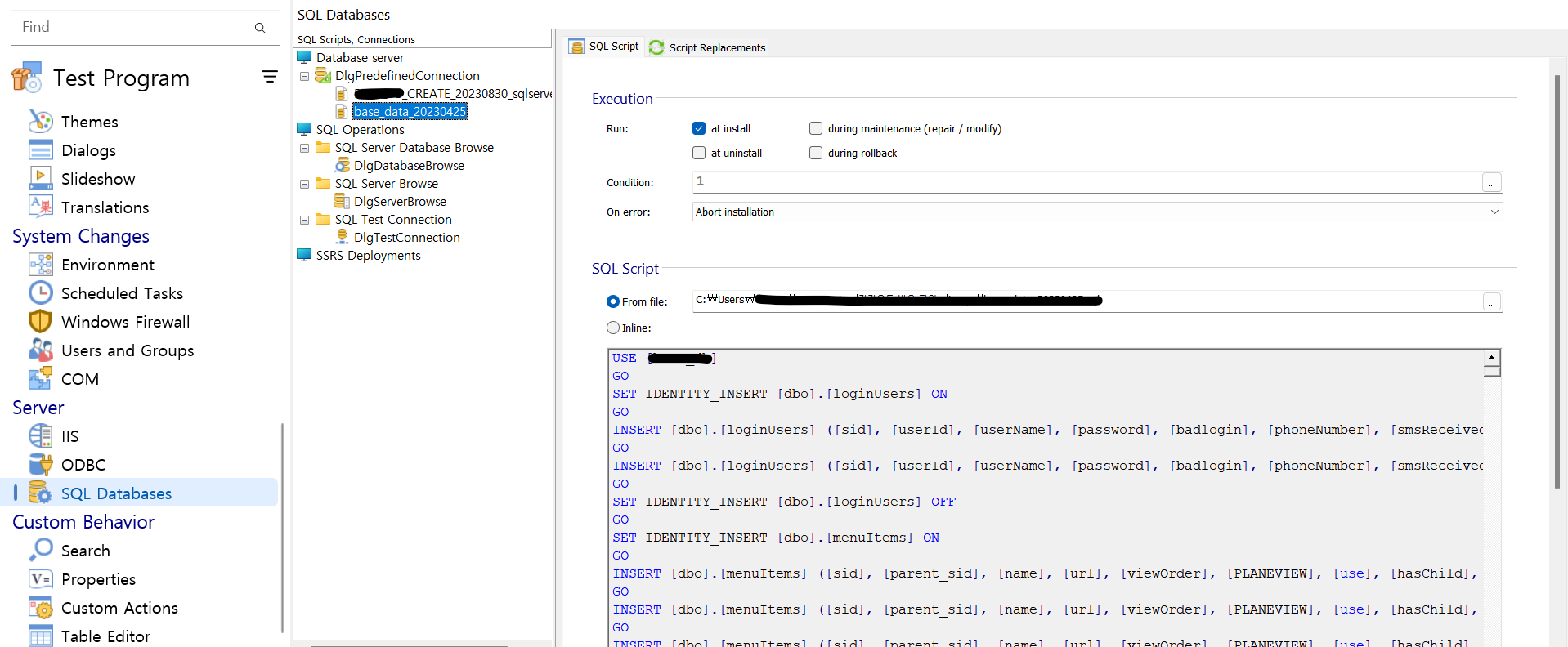Image resolution: width=1568 pixels, height=647 pixels.
Task: Uncheck the 'at install' checkbox
Action: (699, 128)
